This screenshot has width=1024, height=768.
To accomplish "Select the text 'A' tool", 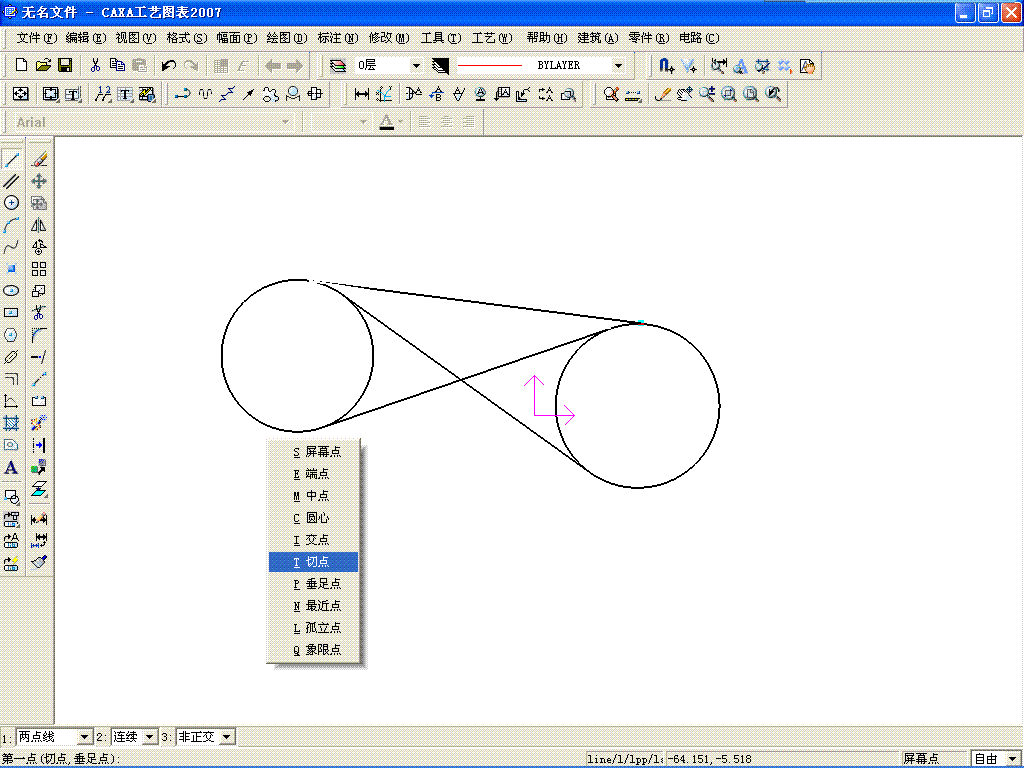I will [11, 468].
